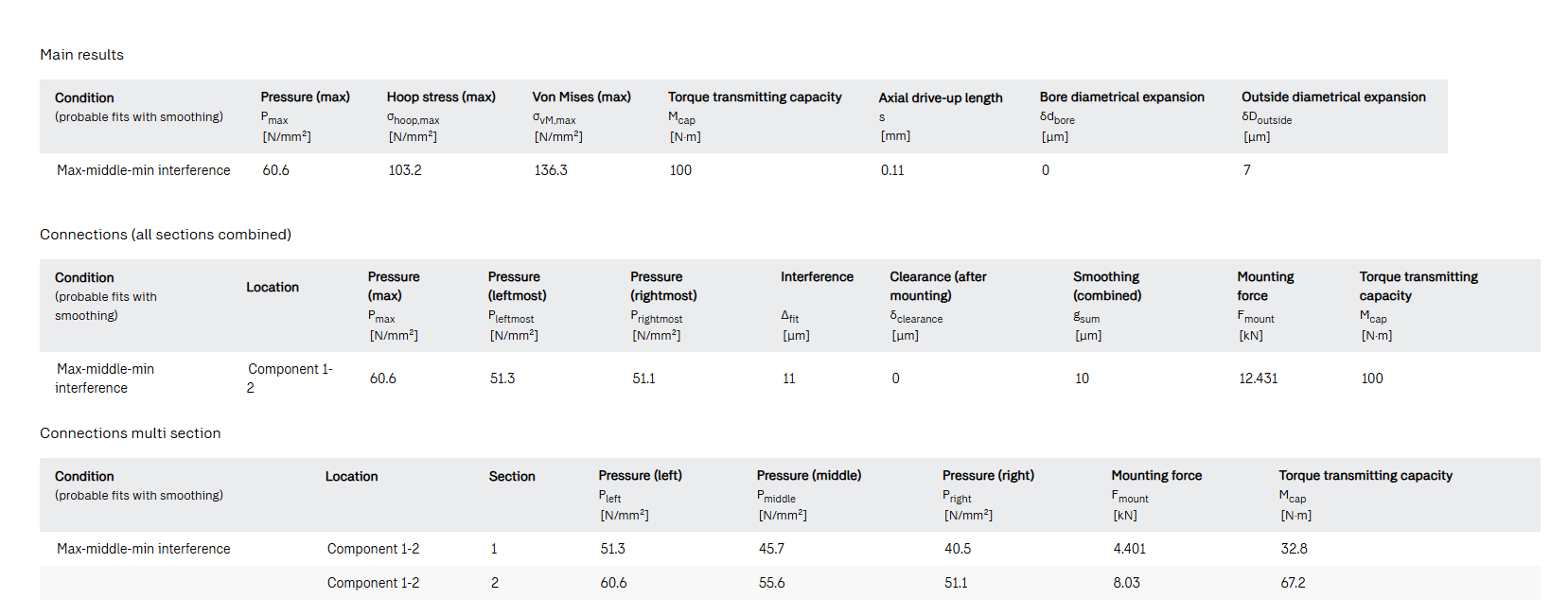Select the mounting force value 12.431

point(1258,378)
